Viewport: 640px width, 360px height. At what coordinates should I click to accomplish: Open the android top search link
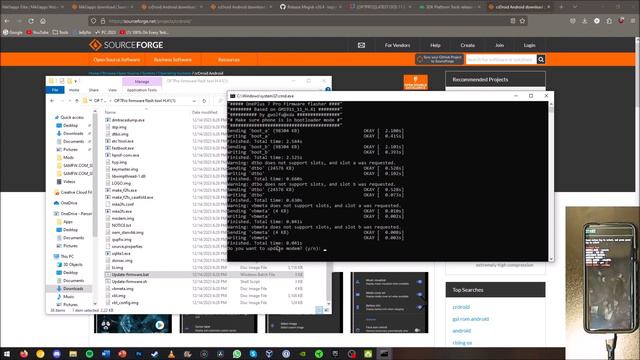(x=462, y=331)
